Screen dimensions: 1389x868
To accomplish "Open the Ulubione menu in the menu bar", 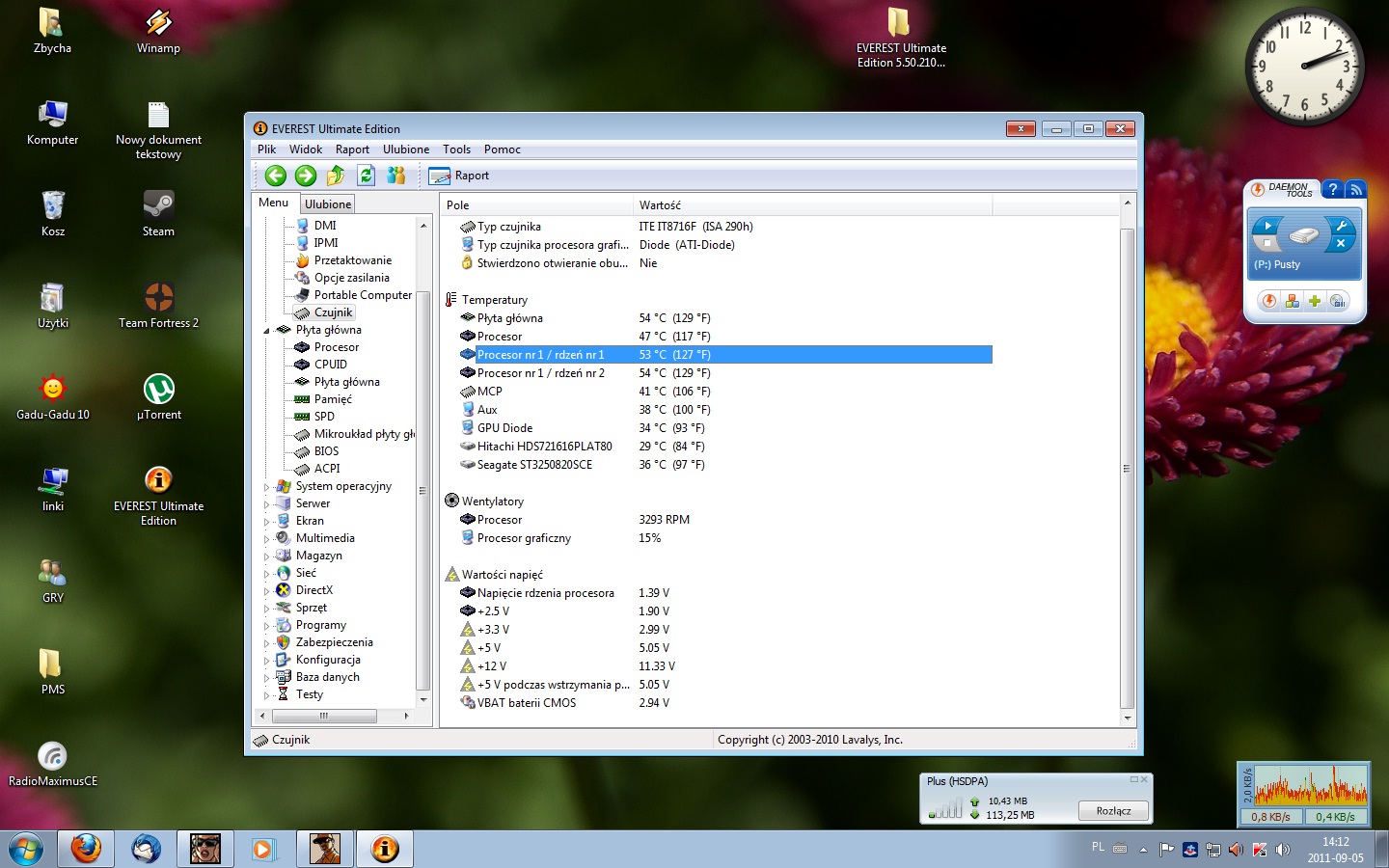I will tap(406, 149).
